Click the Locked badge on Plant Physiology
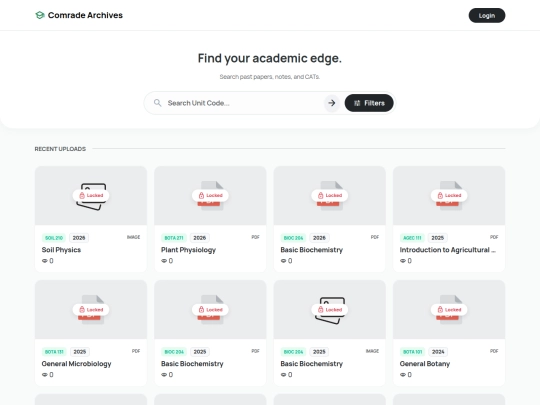 210,195
